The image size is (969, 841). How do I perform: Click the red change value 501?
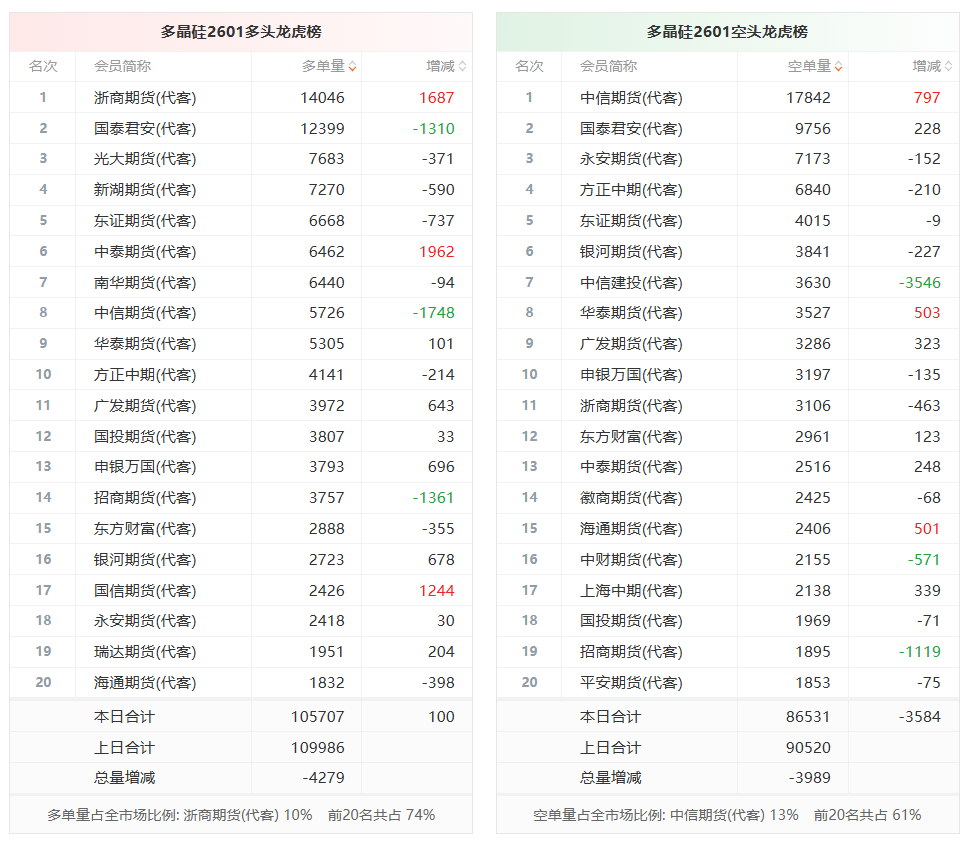pos(927,529)
